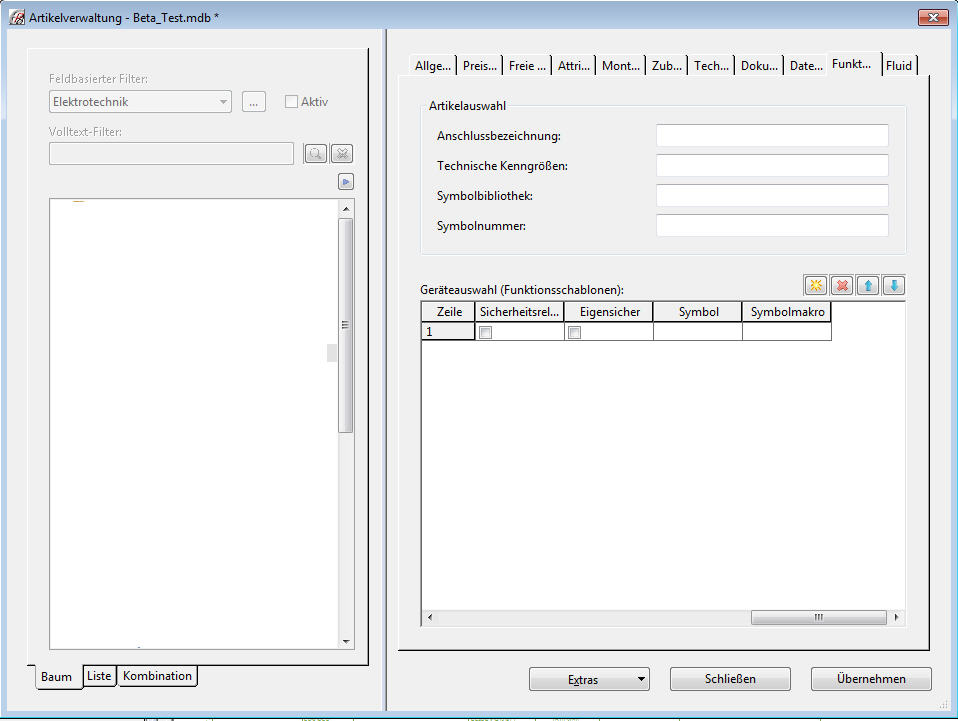958x721 pixels.
Task: Click the ellipsis button beside filter
Action: click(254, 101)
